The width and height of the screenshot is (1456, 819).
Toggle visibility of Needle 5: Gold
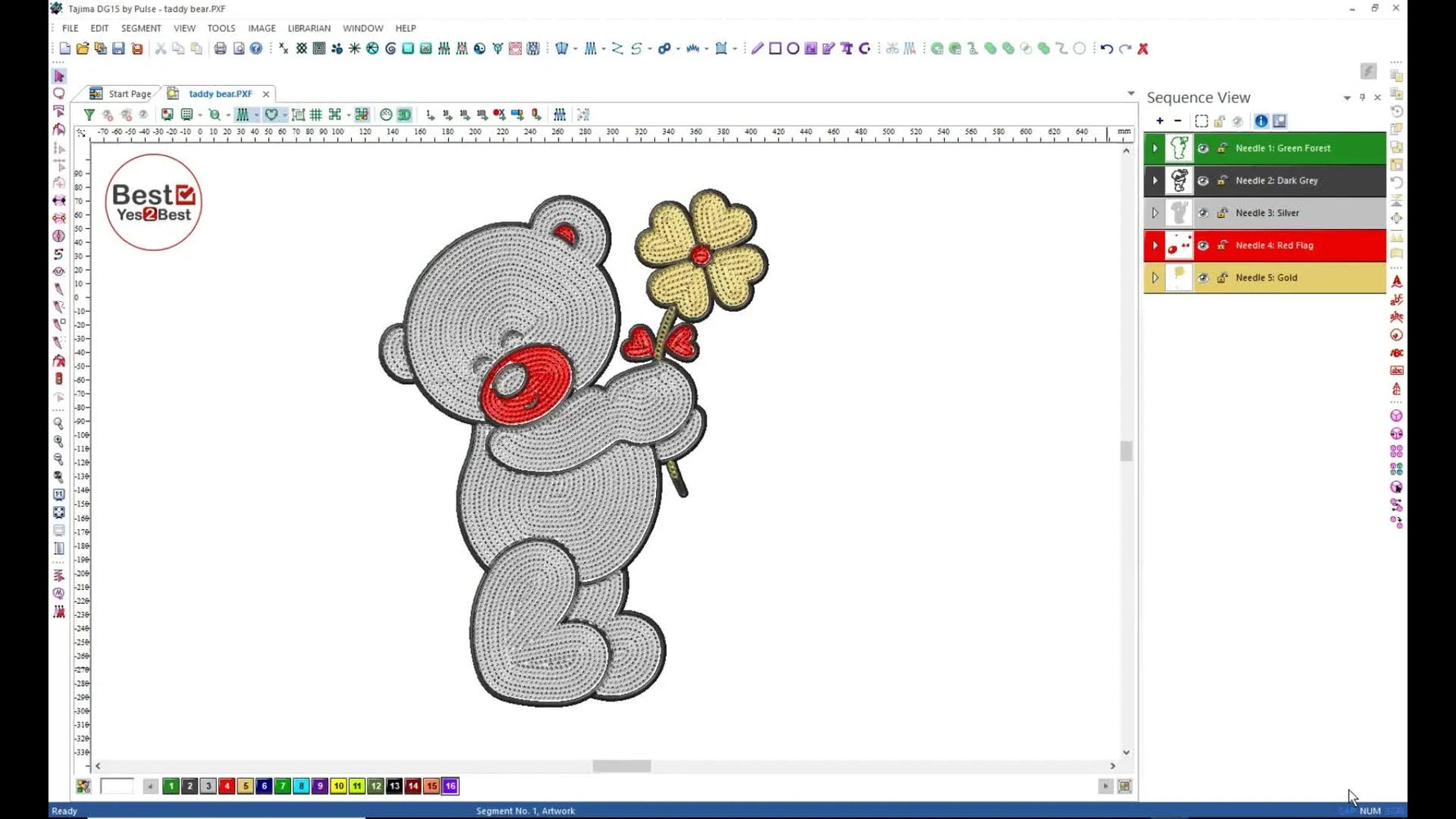1203,278
